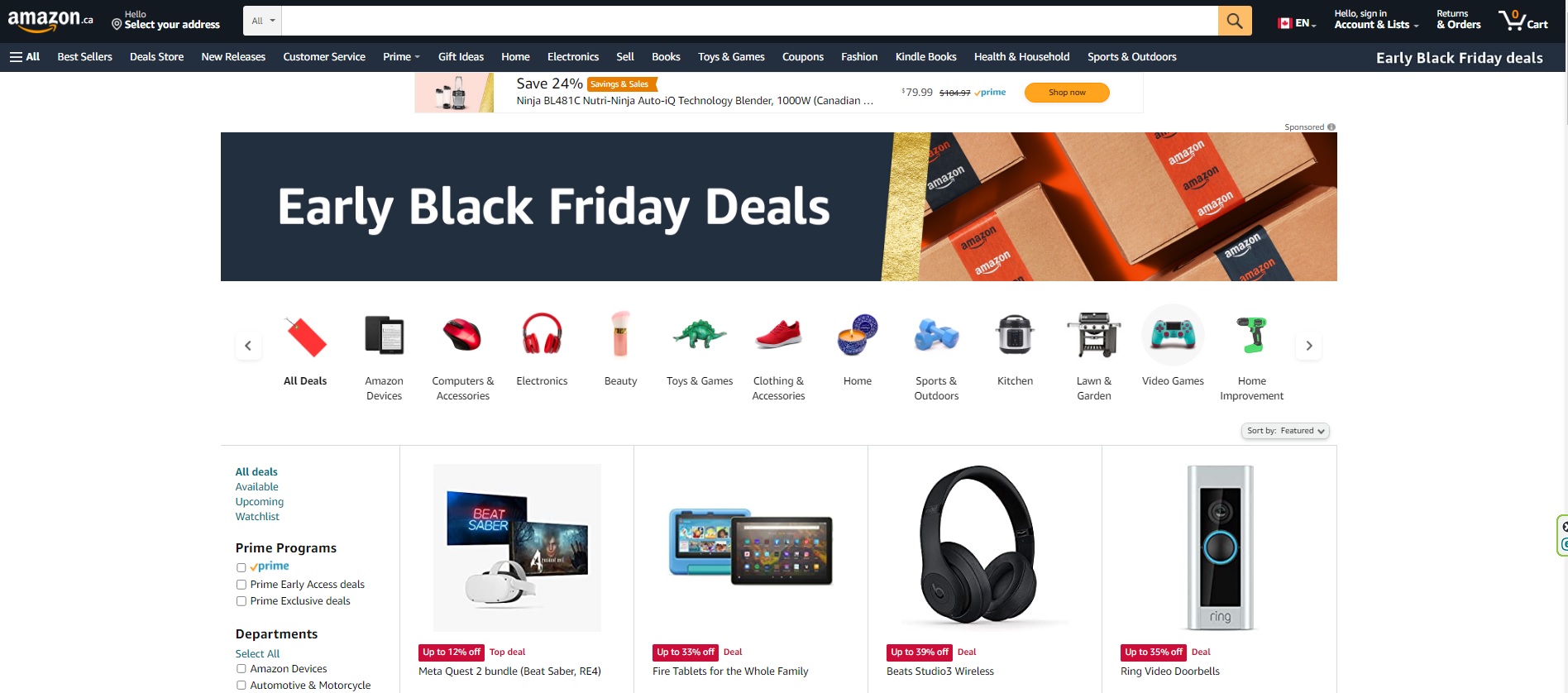Open the Sort by Featured dropdown
The width and height of the screenshot is (1568, 693).
coord(1285,431)
